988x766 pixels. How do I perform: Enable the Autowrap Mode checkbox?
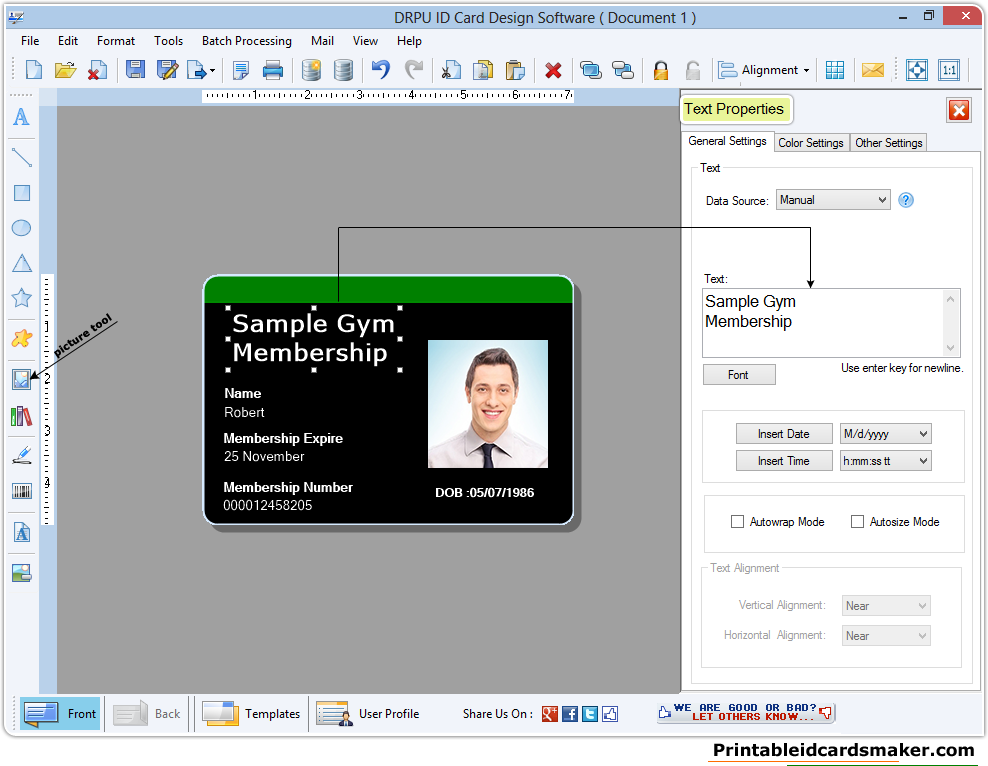pos(737,522)
